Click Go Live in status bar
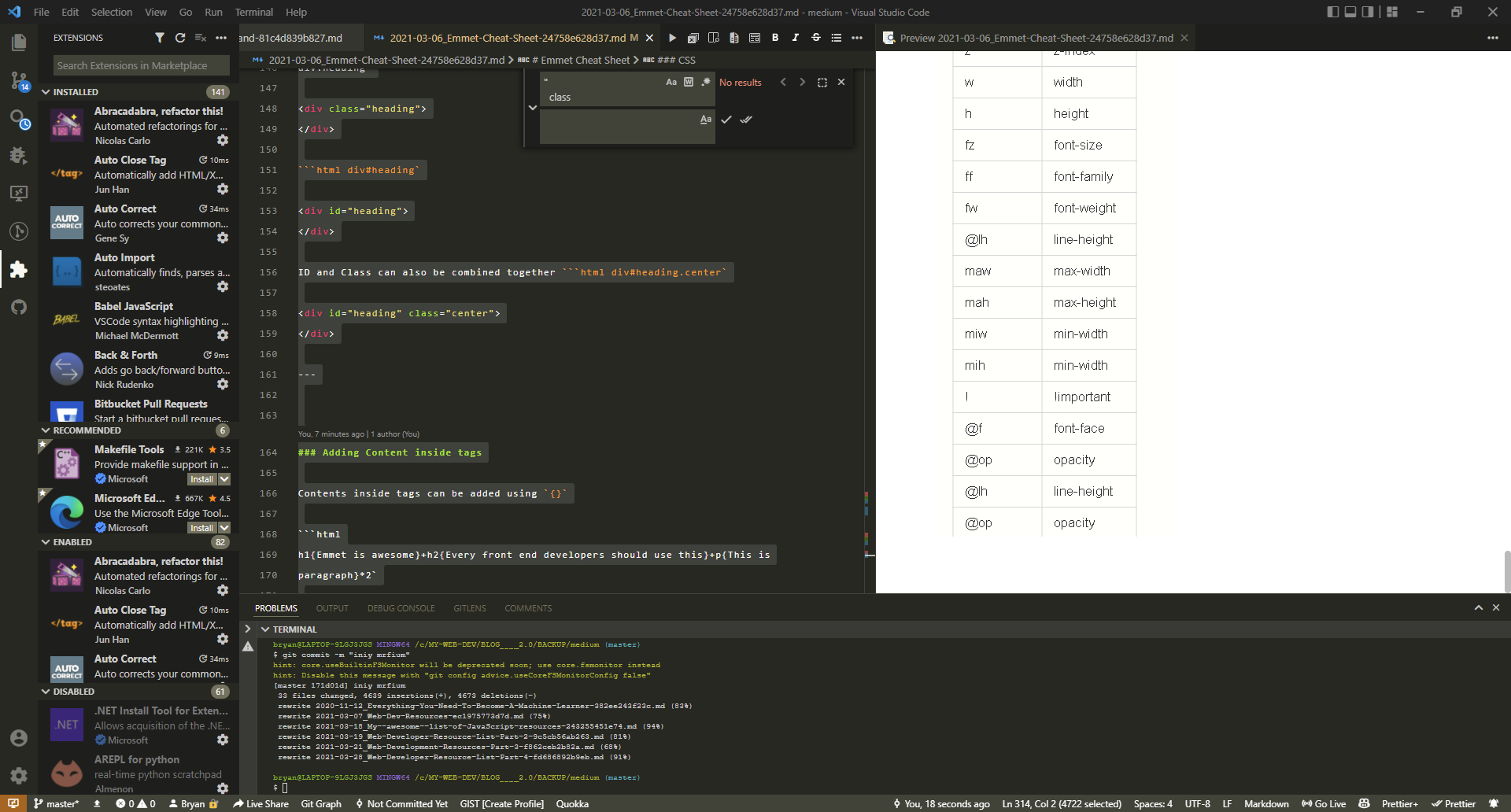 pyautogui.click(x=1324, y=803)
